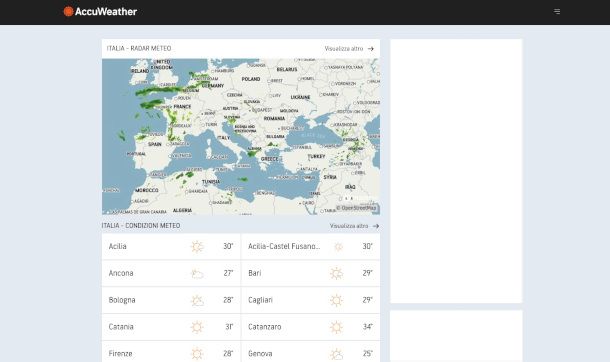Open Firenze weather forecast
This screenshot has width=610, height=362.
tap(171, 352)
